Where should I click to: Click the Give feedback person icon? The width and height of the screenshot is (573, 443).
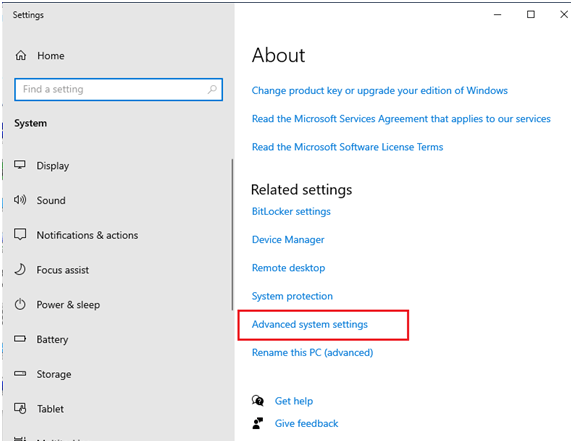[x=258, y=423]
